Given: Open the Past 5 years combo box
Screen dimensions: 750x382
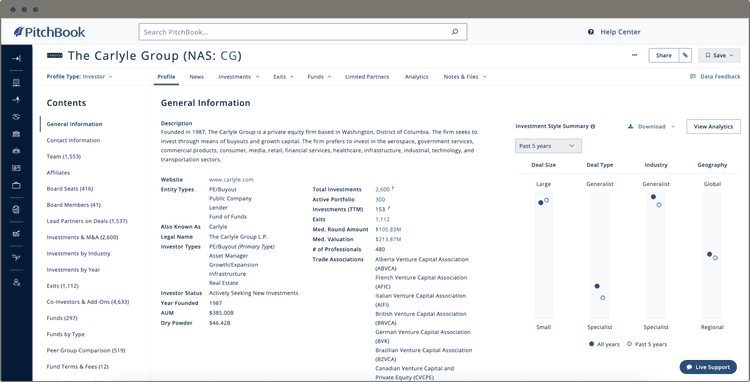Looking at the screenshot, I should coord(548,146).
